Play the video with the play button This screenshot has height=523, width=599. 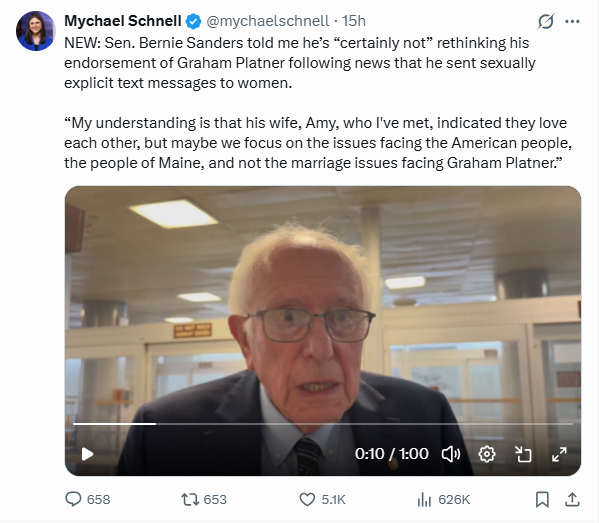[x=87, y=454]
